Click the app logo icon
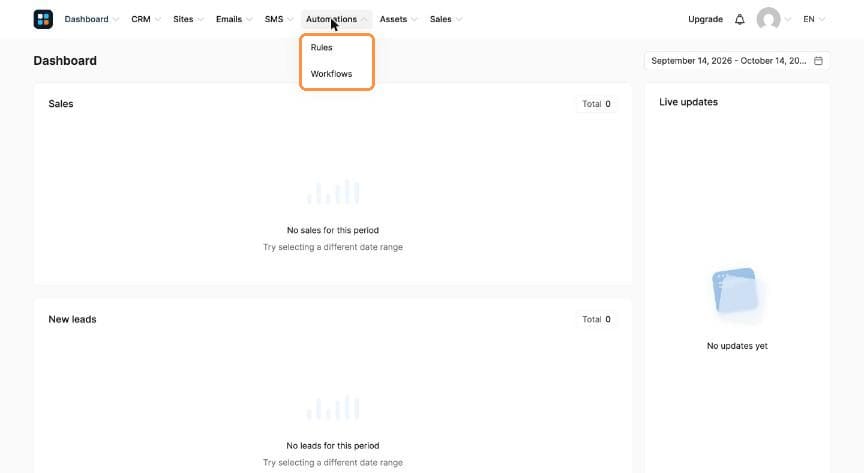 (x=43, y=19)
